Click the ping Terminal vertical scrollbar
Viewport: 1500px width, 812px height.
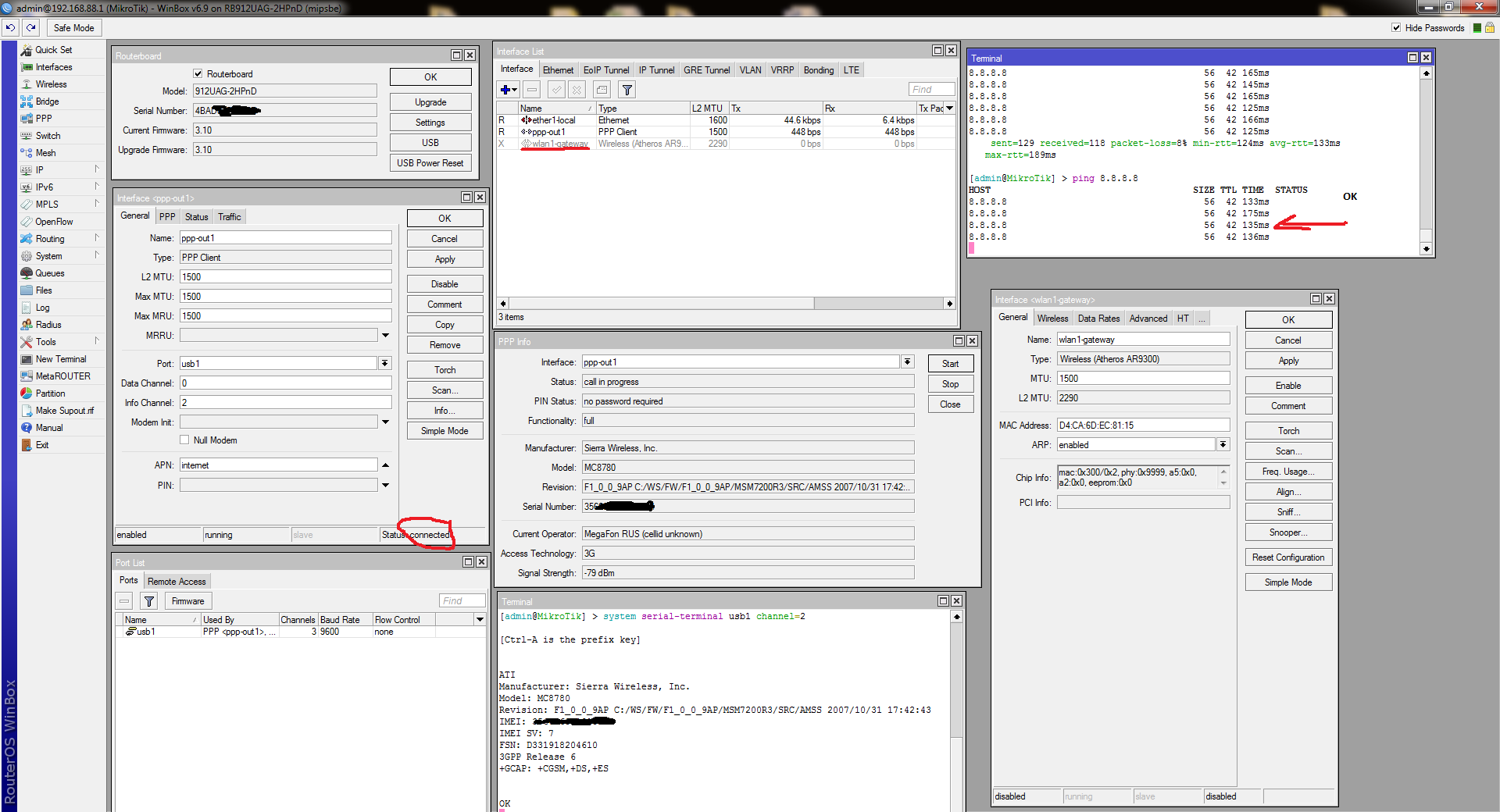1426,162
